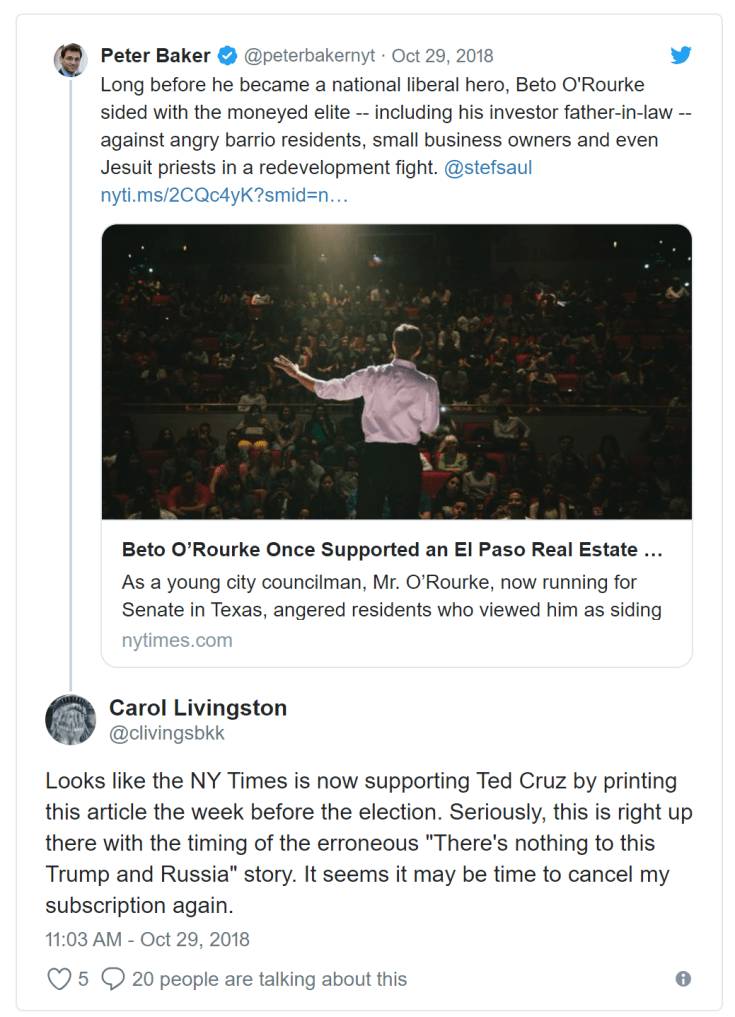
Task: Open the Carol Livingston display name
Action: point(197,708)
